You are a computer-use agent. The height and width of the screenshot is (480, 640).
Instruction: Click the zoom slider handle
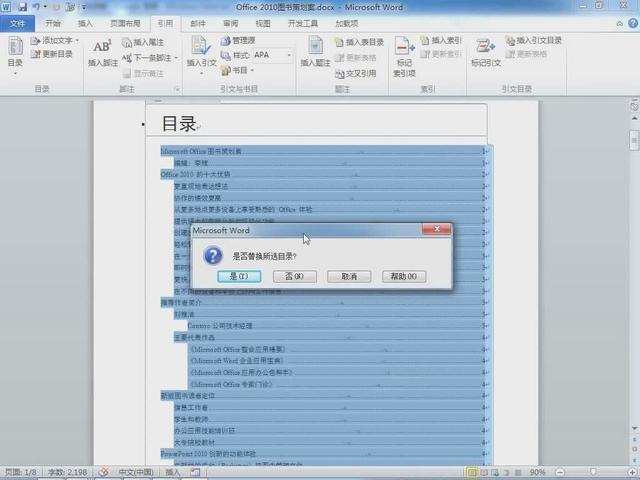(x=593, y=472)
